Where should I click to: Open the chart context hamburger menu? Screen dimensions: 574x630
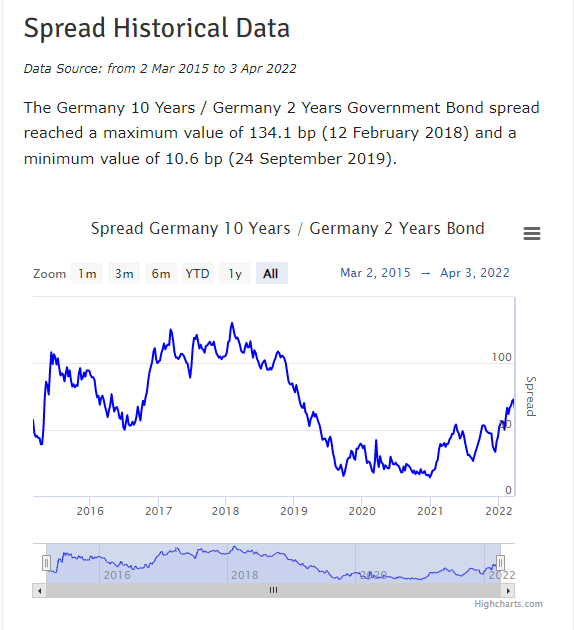[531, 233]
